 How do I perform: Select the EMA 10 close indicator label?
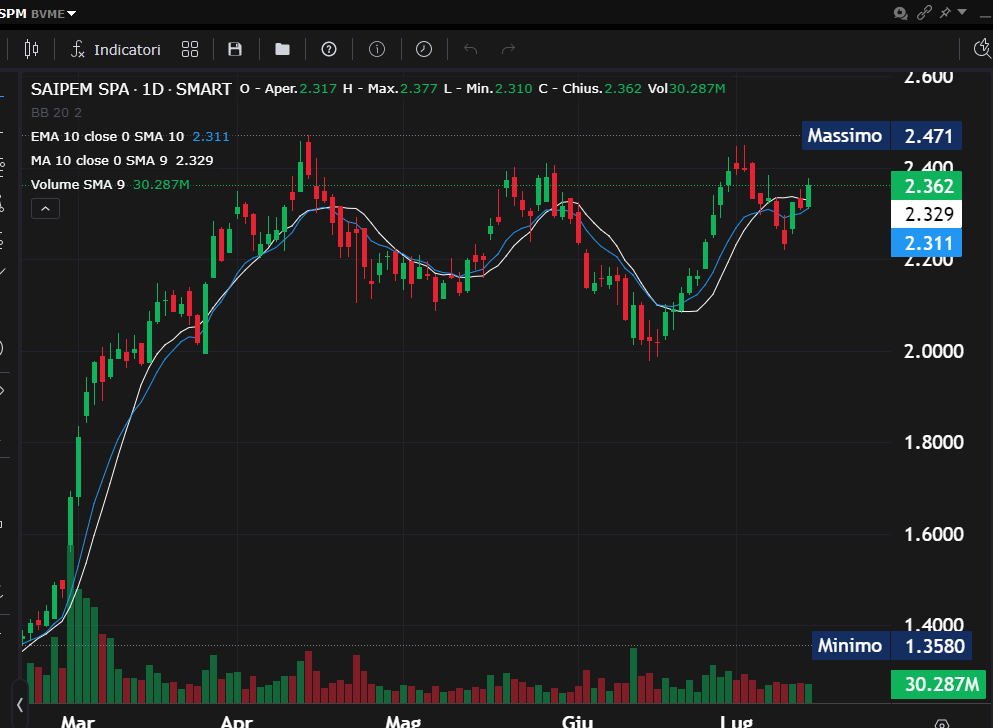[107, 136]
